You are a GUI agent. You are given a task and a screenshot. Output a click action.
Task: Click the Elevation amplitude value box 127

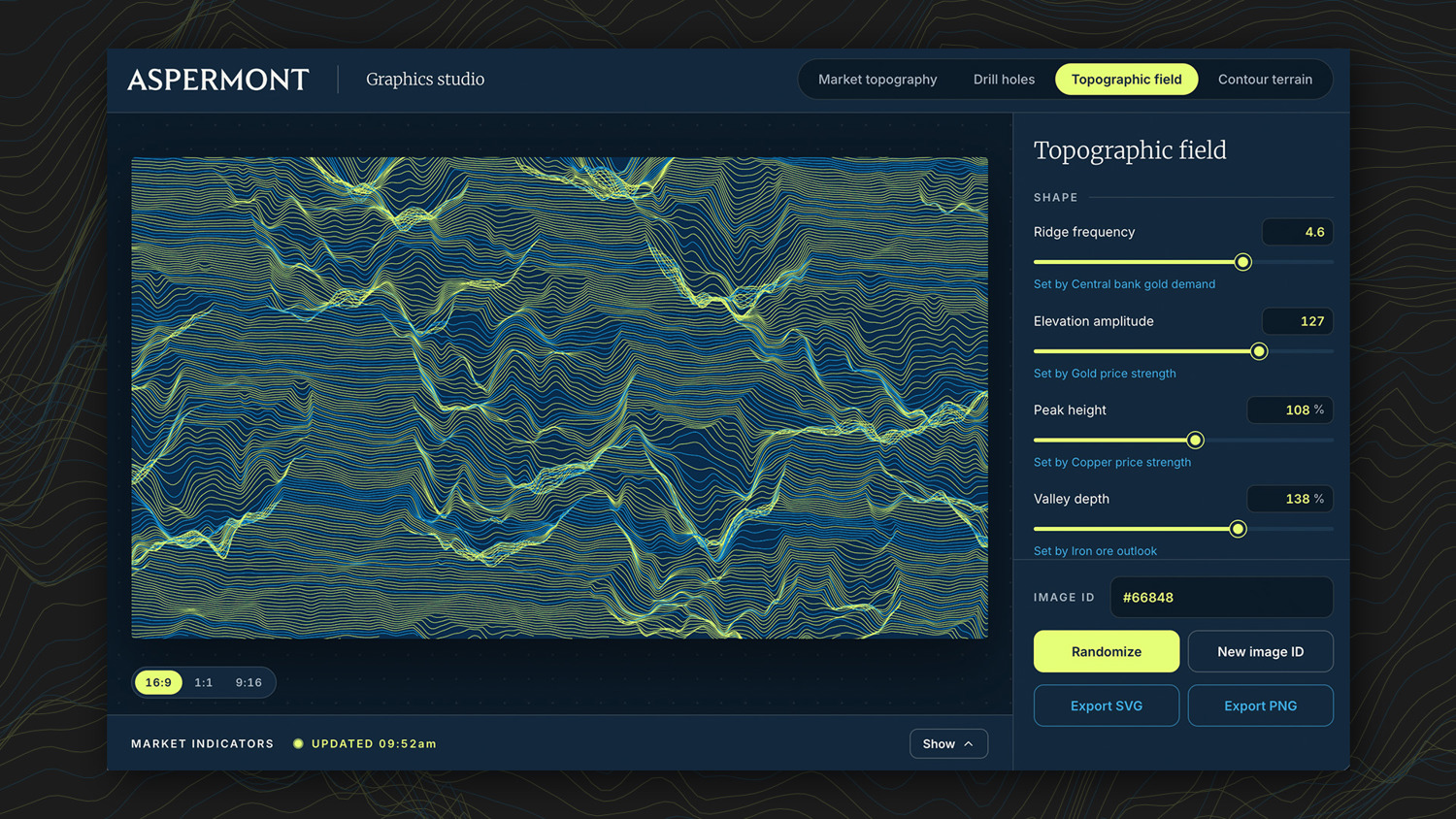(x=1298, y=321)
